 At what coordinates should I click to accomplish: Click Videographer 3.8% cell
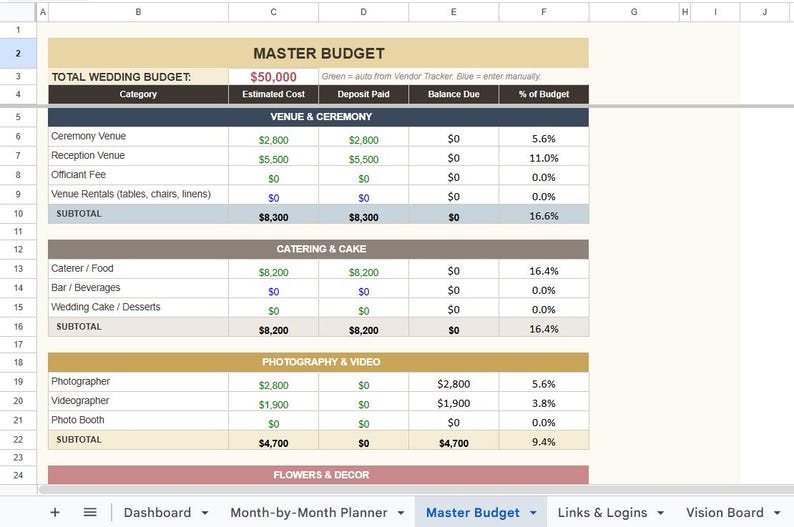coord(544,401)
